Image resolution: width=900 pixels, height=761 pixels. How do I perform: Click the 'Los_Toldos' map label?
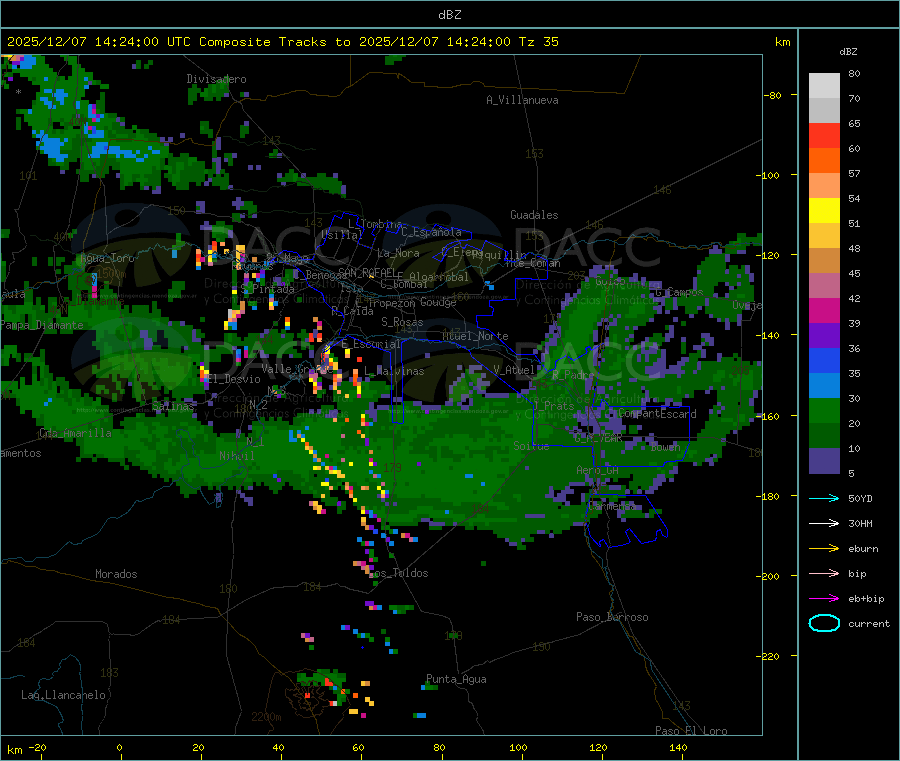(x=399, y=573)
